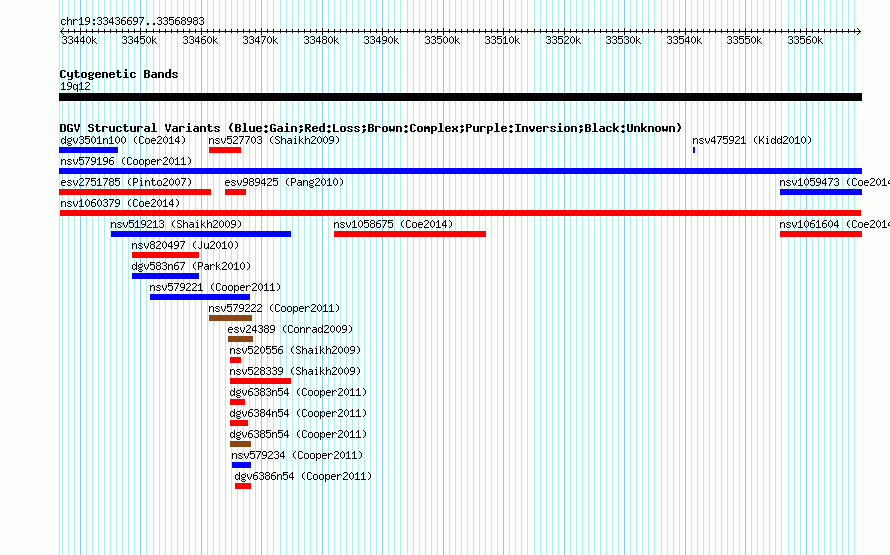Select the nsv1061604 variant label

coord(834,224)
